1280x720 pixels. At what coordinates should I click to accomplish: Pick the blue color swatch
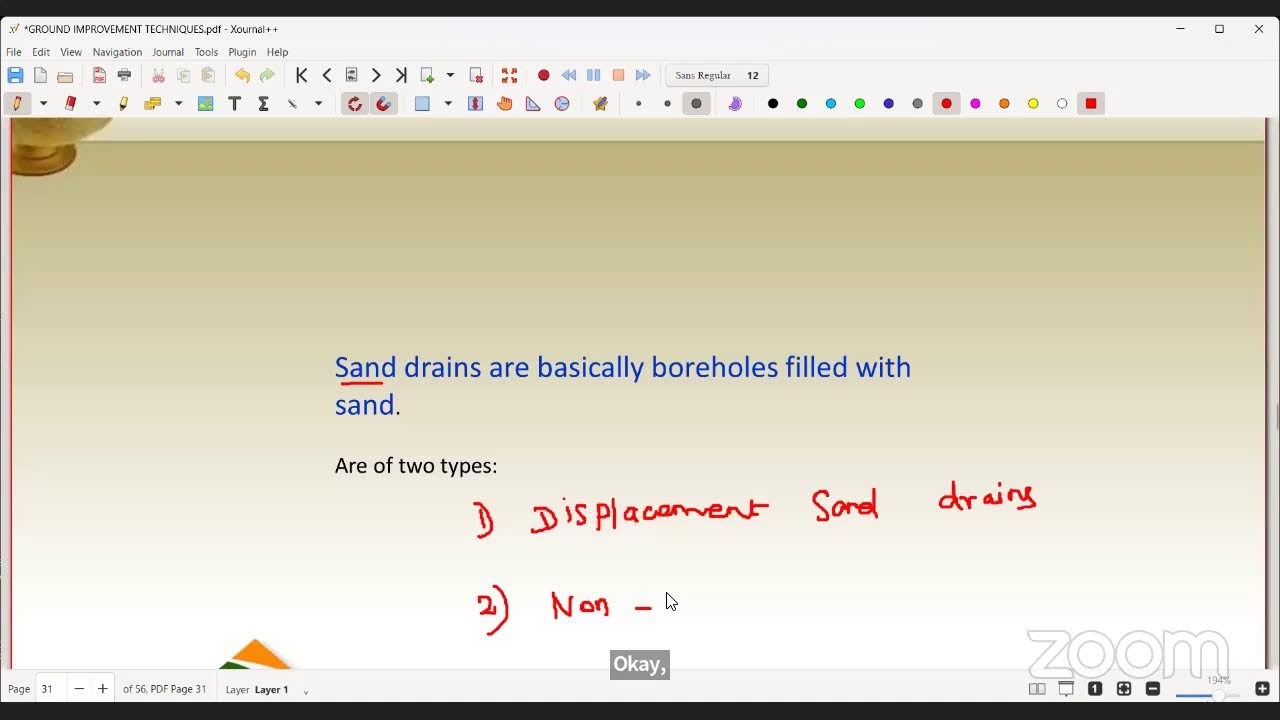(888, 103)
